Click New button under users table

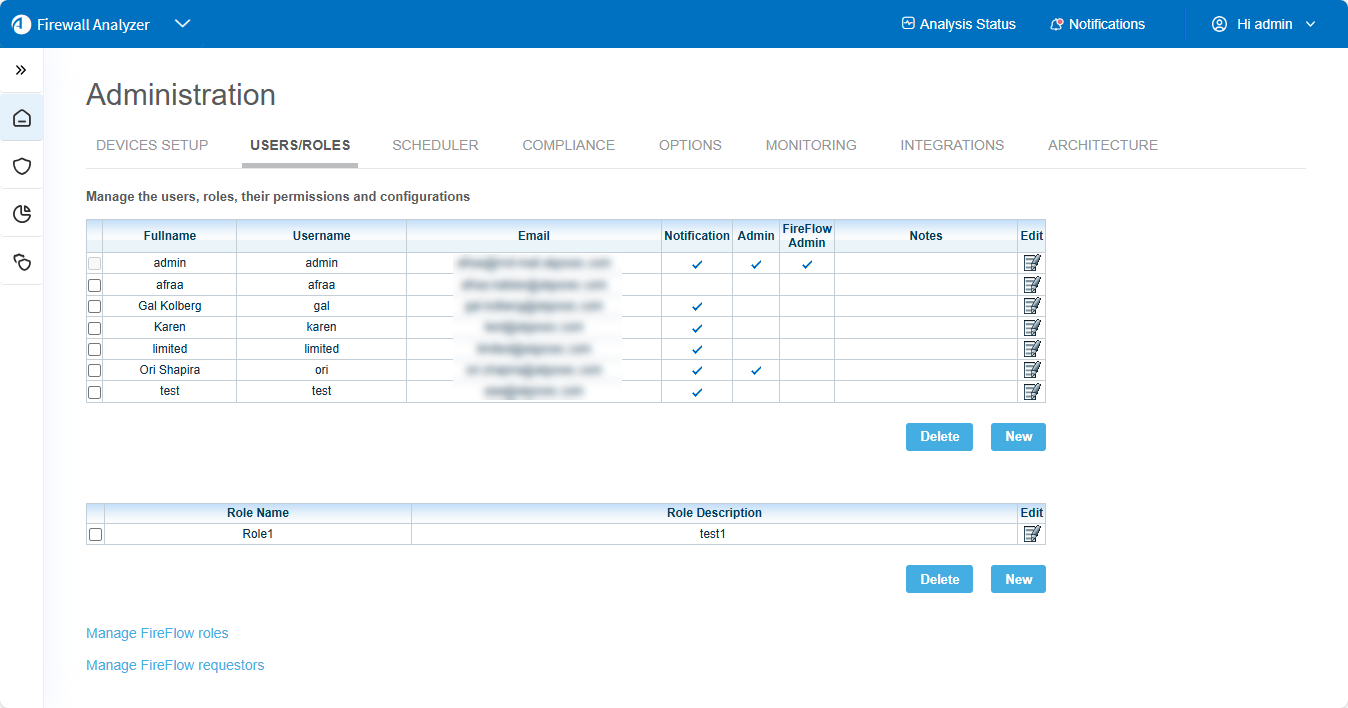[x=1018, y=437]
